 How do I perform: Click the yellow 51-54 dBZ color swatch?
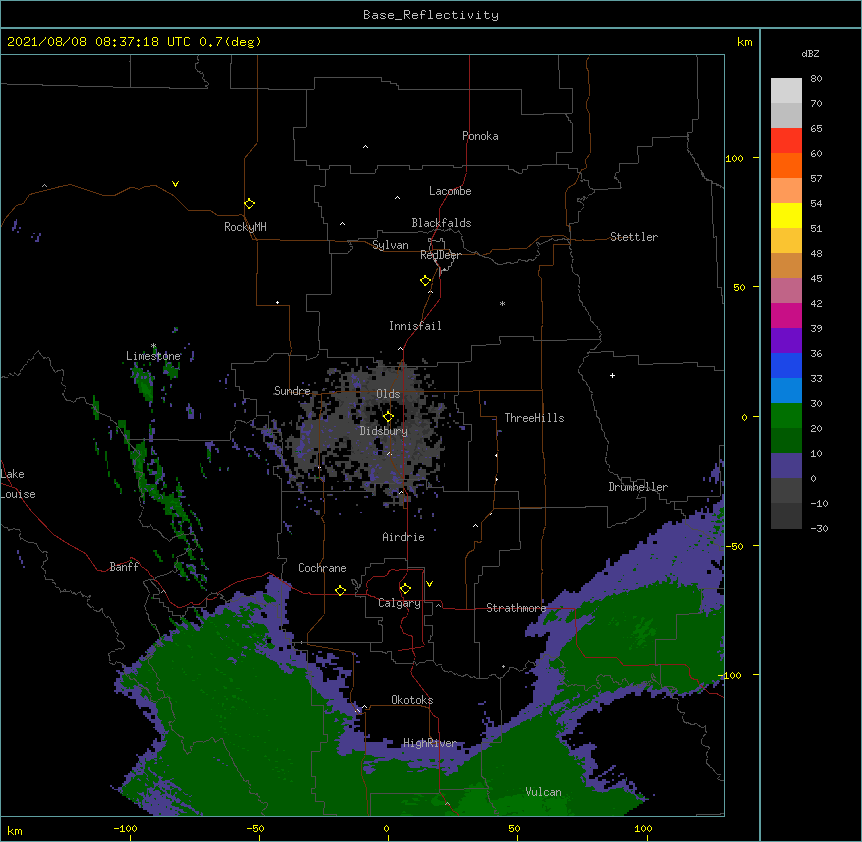[786, 215]
